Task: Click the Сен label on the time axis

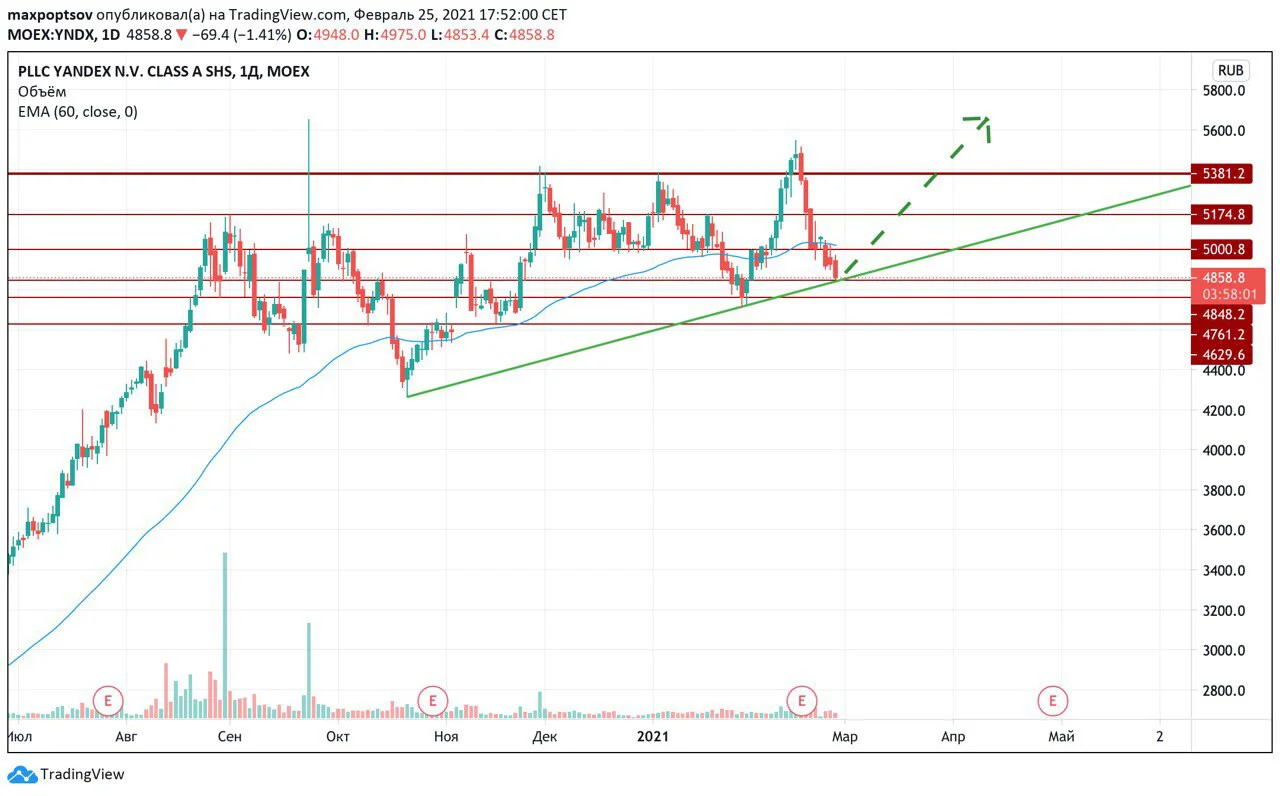Action: click(230, 738)
